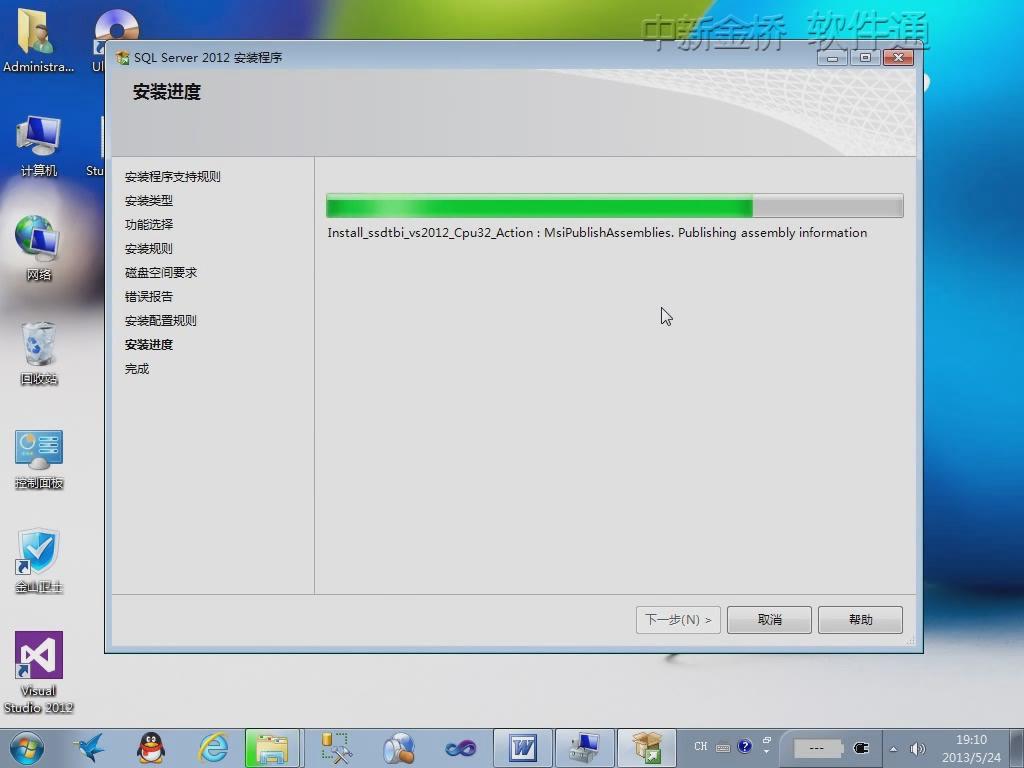Select the 错误报告 step
Image resolution: width=1024 pixels, height=768 pixels.
149,296
